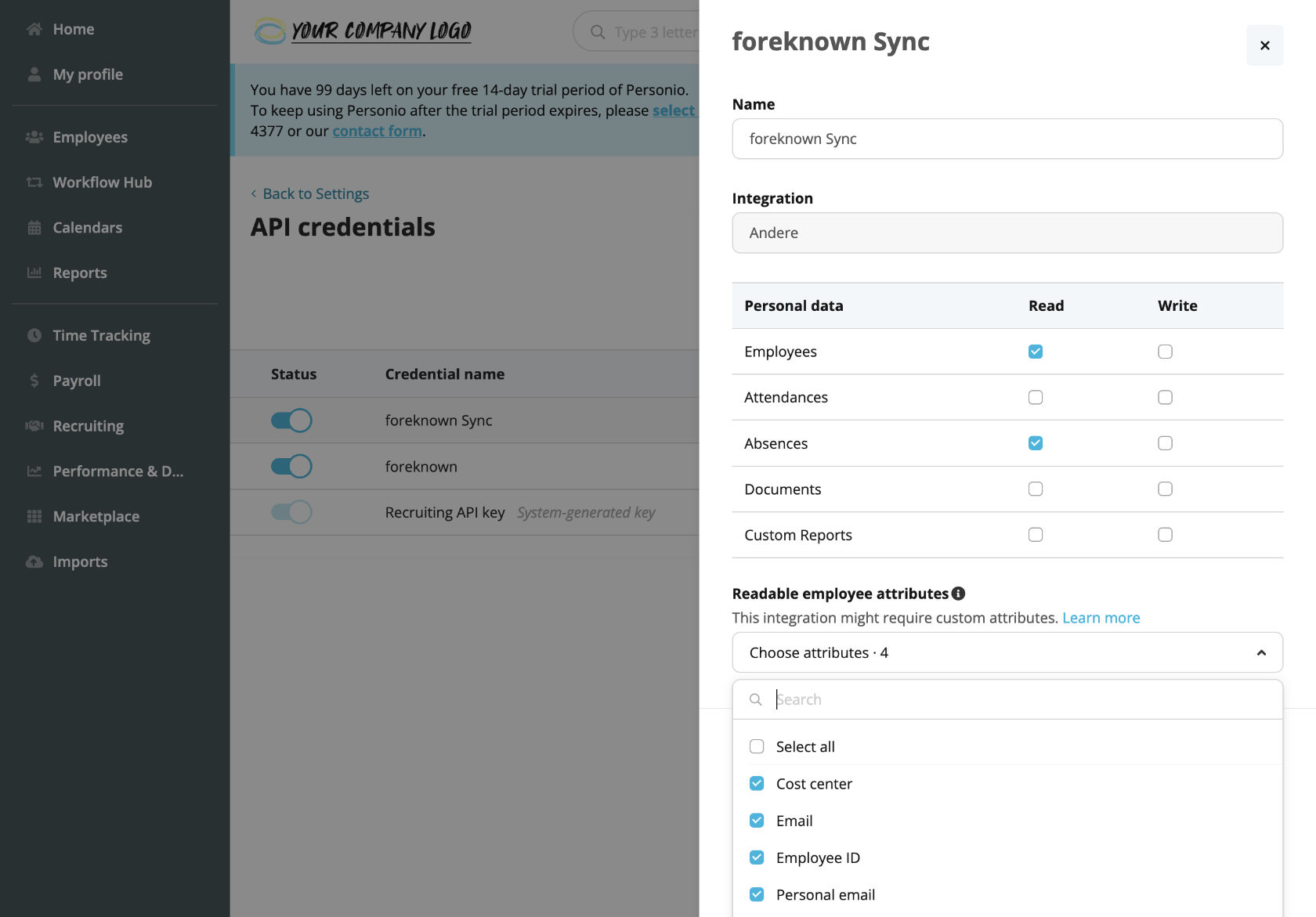1316x917 pixels.
Task: Go to Employees section
Action: [90, 137]
